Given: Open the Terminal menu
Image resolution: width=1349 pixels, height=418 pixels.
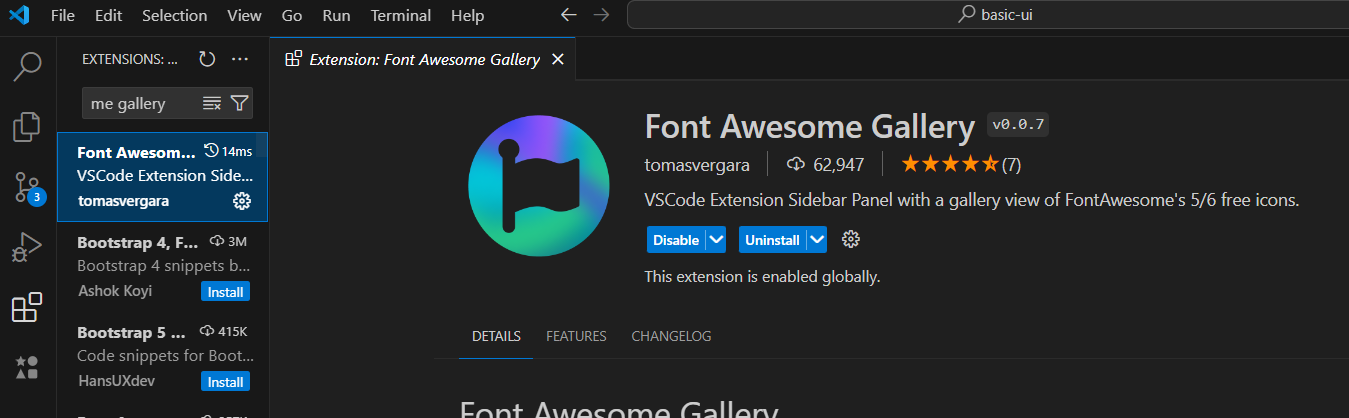Looking at the screenshot, I should [400, 15].
